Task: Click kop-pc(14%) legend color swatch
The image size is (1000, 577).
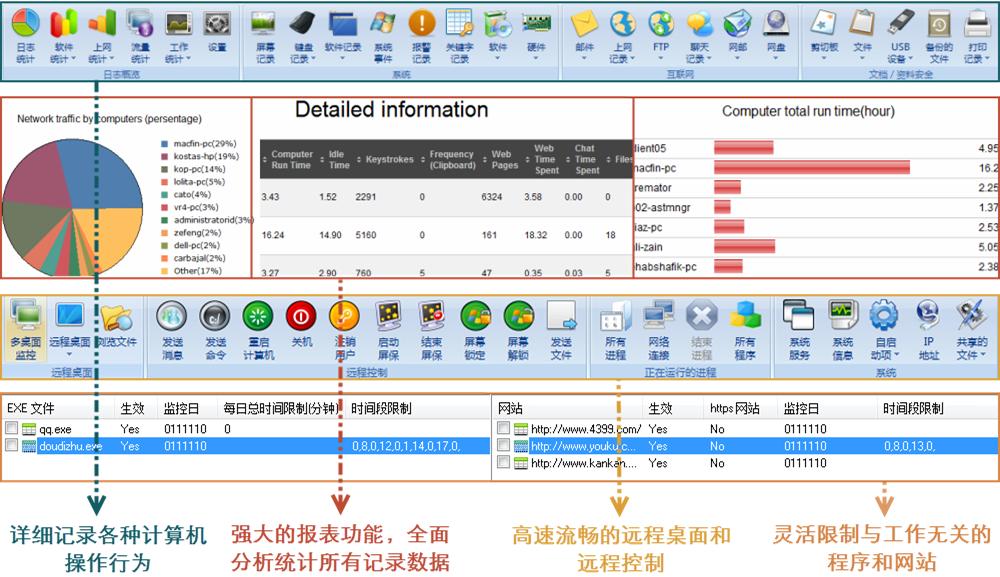Action: [x=165, y=169]
